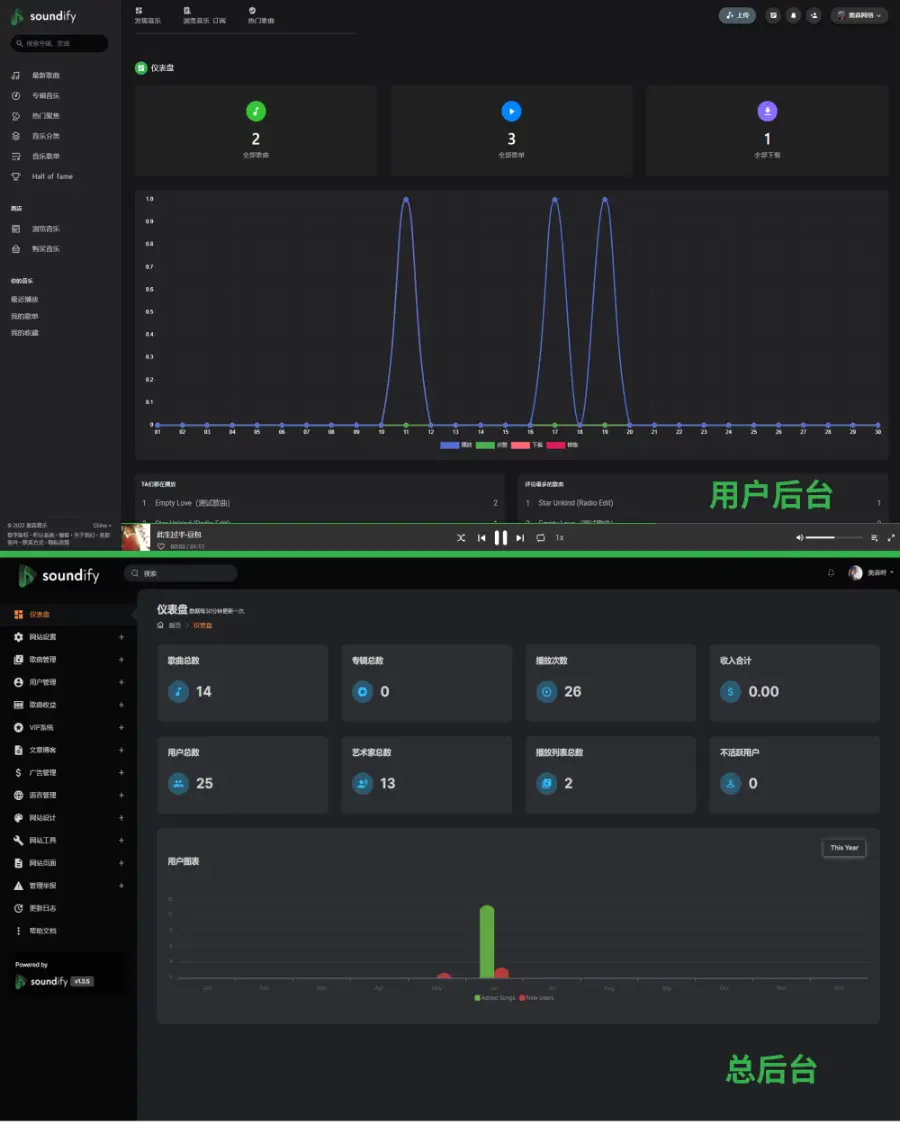Go back to the previous track
This screenshot has height=1125, width=900.
tap(481, 538)
